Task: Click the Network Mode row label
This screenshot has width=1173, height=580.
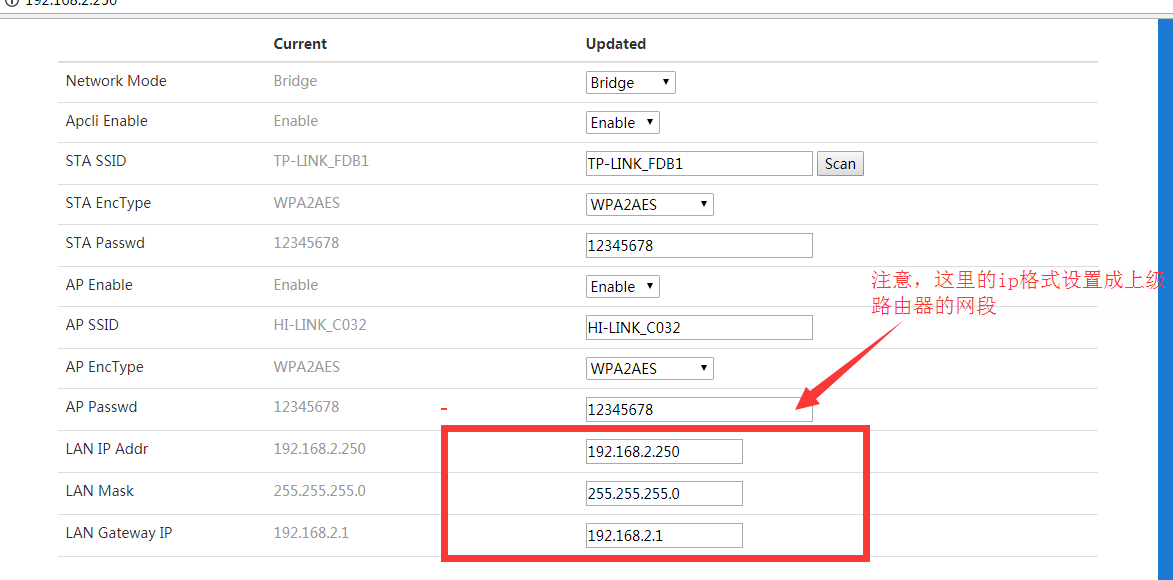Action: pos(116,81)
